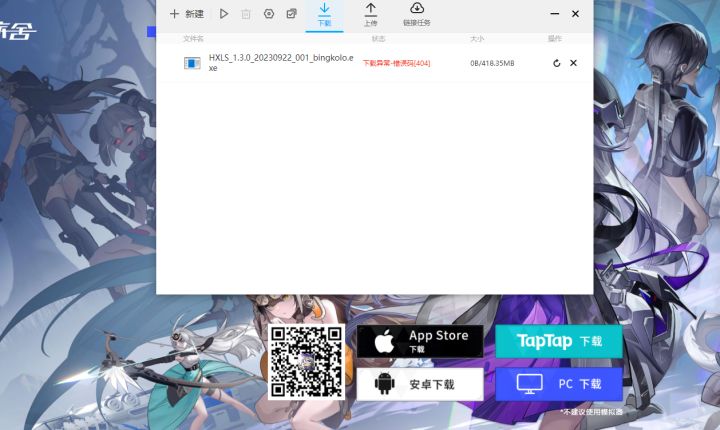Click the 文件名 column header
The image size is (720, 430).
tap(193, 39)
